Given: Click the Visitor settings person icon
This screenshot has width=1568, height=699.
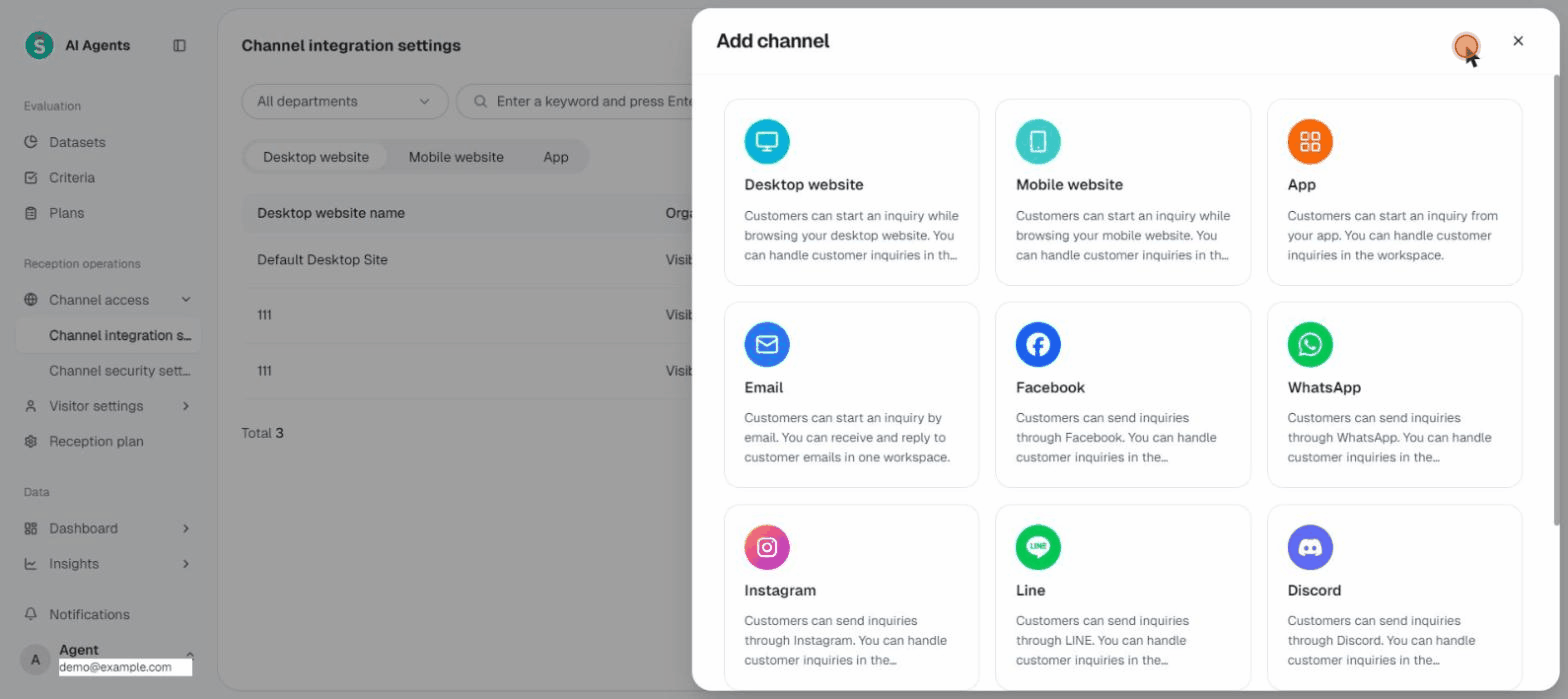Looking at the screenshot, I should point(31,406).
